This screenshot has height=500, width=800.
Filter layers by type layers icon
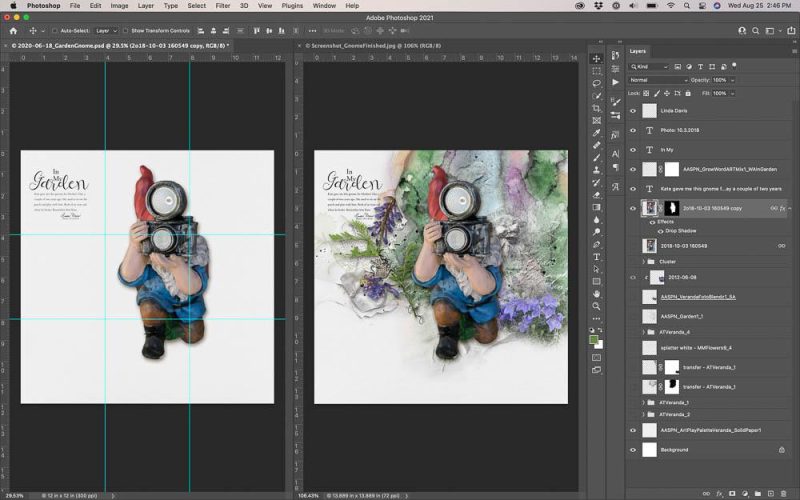[x=701, y=67]
